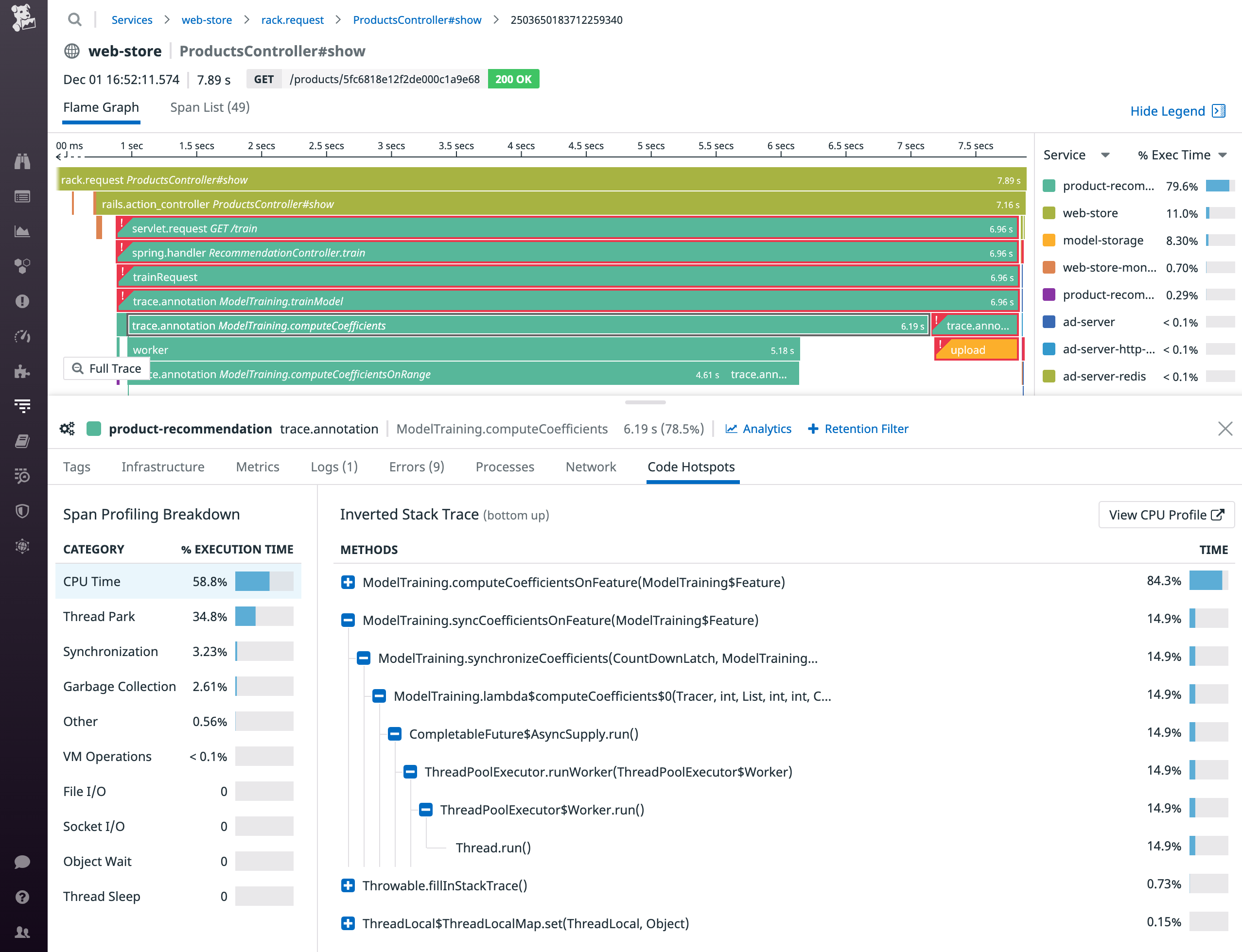Open View CPU Profile
The height and width of the screenshot is (952, 1242).
[1166, 515]
